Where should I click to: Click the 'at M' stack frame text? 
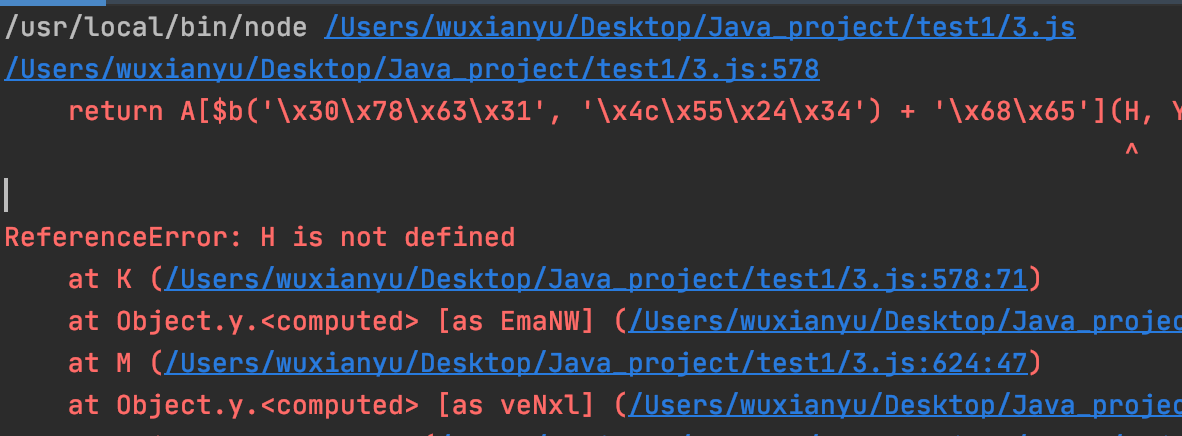(x=100, y=364)
